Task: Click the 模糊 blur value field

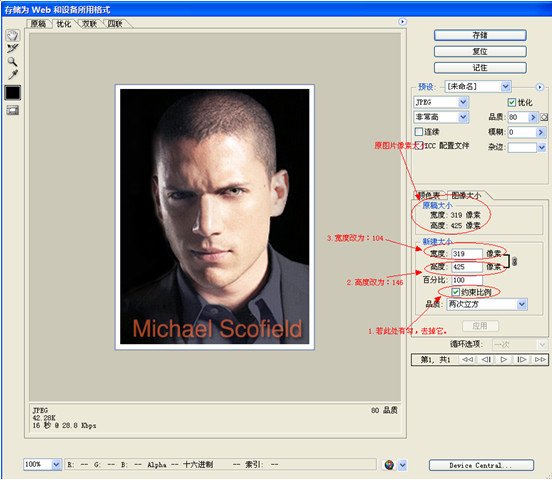Action: pyautogui.click(x=522, y=132)
